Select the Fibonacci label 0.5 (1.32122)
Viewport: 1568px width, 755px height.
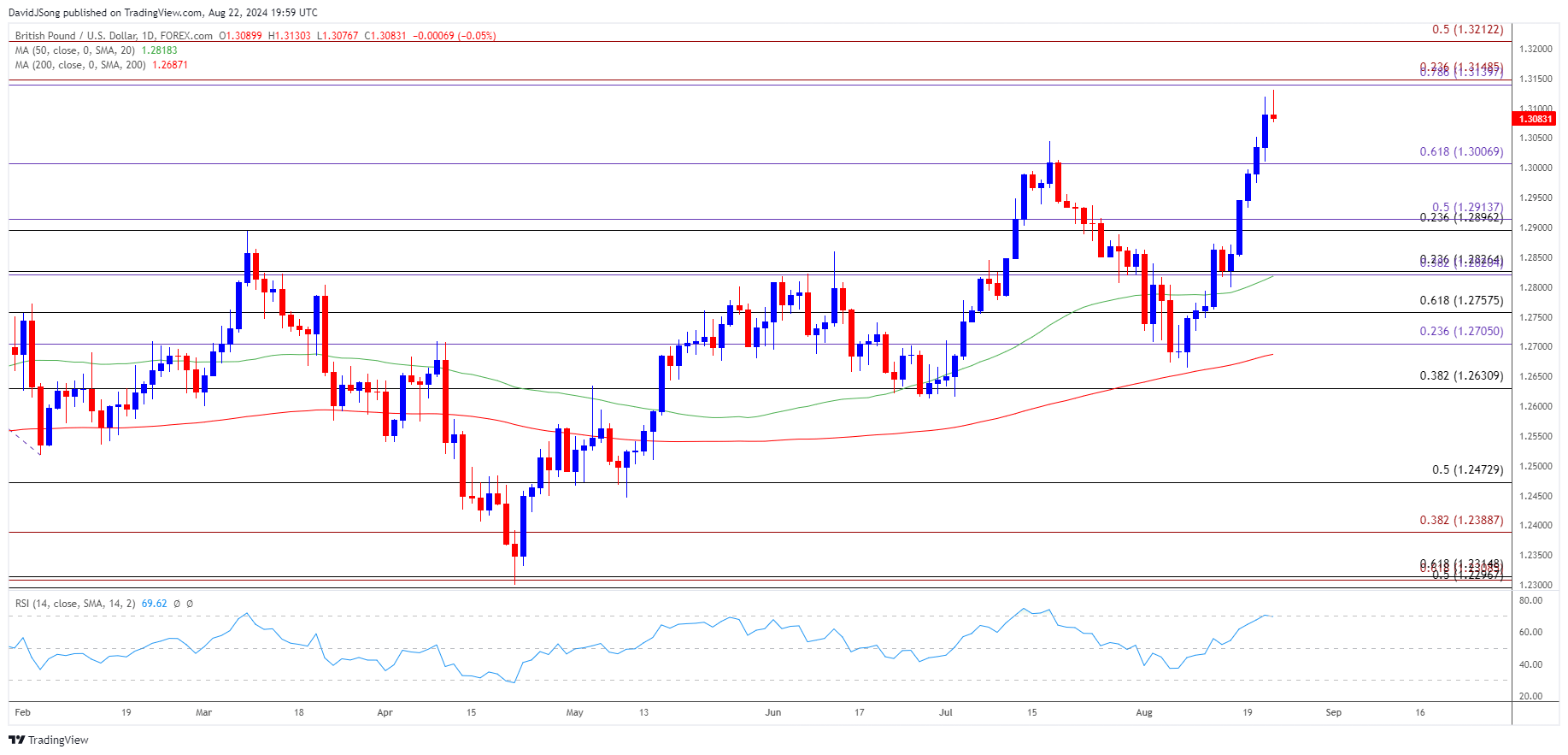(x=1468, y=30)
